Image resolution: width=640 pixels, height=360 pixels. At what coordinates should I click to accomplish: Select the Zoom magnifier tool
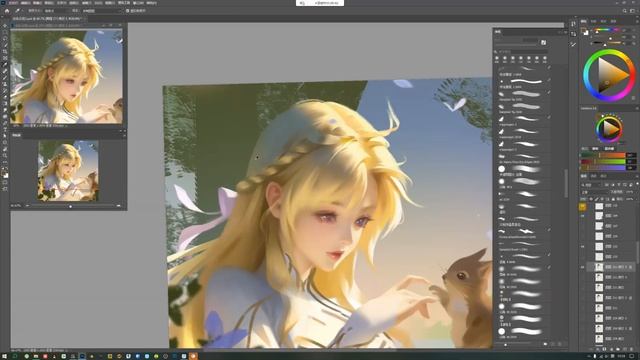pyautogui.click(x=5, y=156)
